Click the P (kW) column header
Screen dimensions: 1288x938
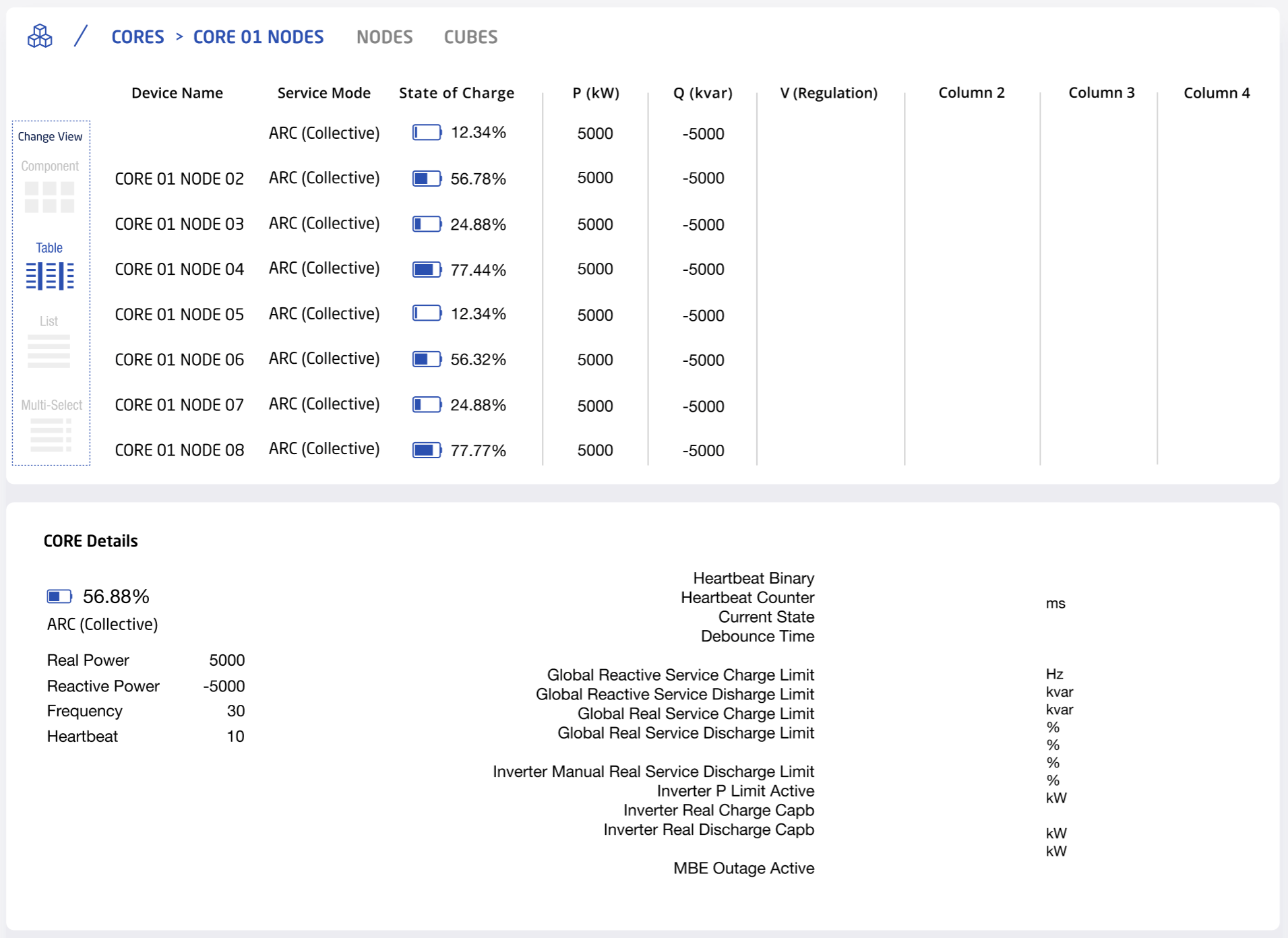point(596,93)
